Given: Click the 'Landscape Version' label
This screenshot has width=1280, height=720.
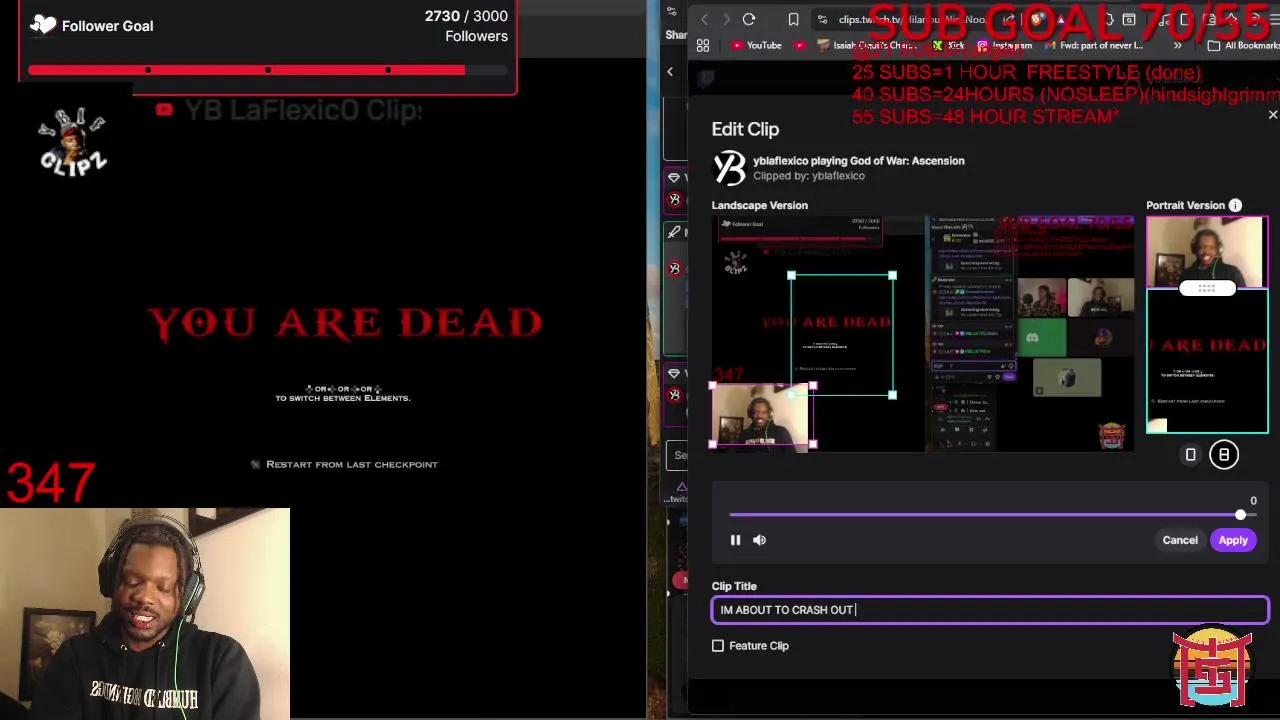Looking at the screenshot, I should click(760, 206).
